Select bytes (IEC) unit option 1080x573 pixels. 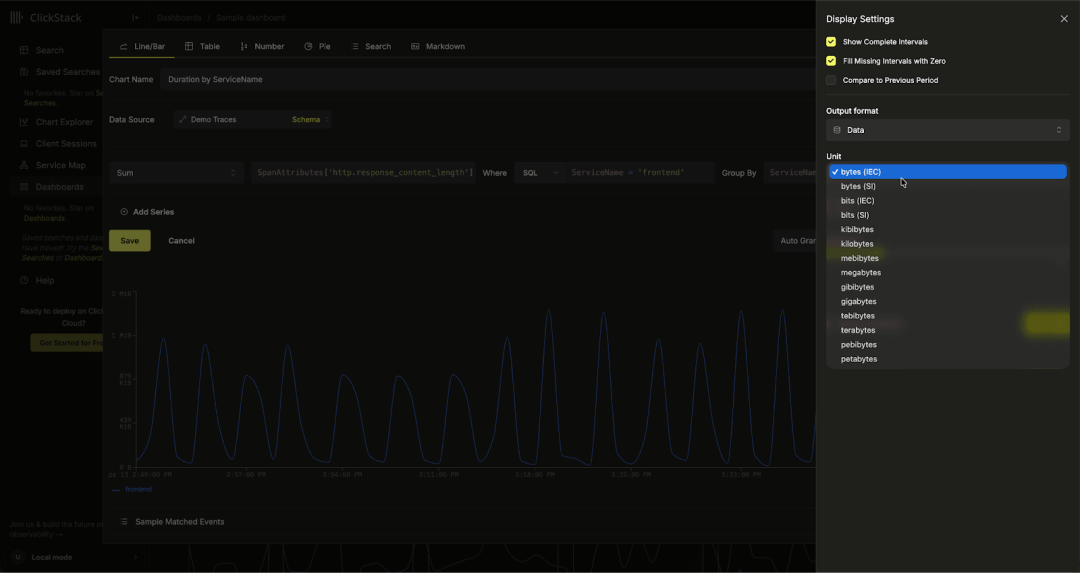(x=947, y=172)
